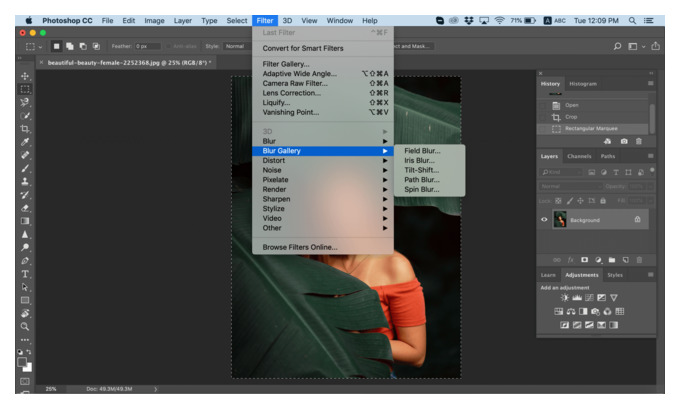Image resolution: width=680 pixels, height=409 pixels.
Task: Select the Move tool
Action: click(25, 76)
